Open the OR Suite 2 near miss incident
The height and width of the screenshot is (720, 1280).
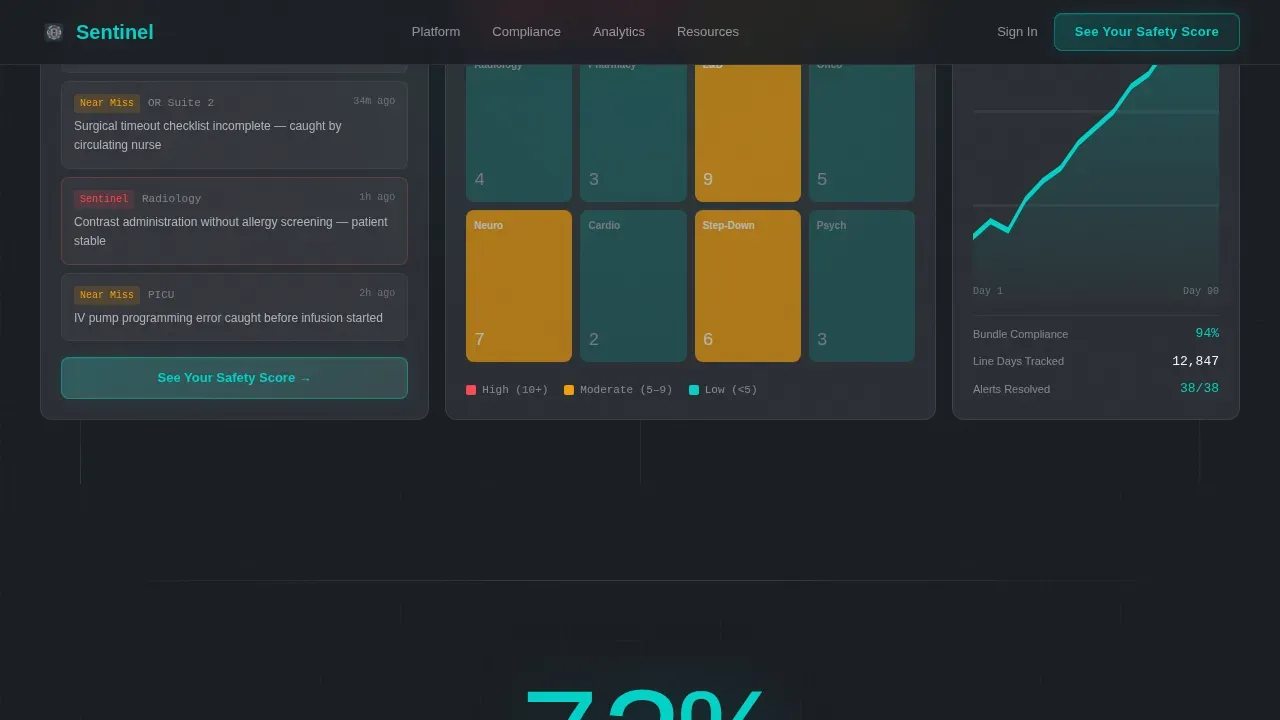tap(234, 125)
